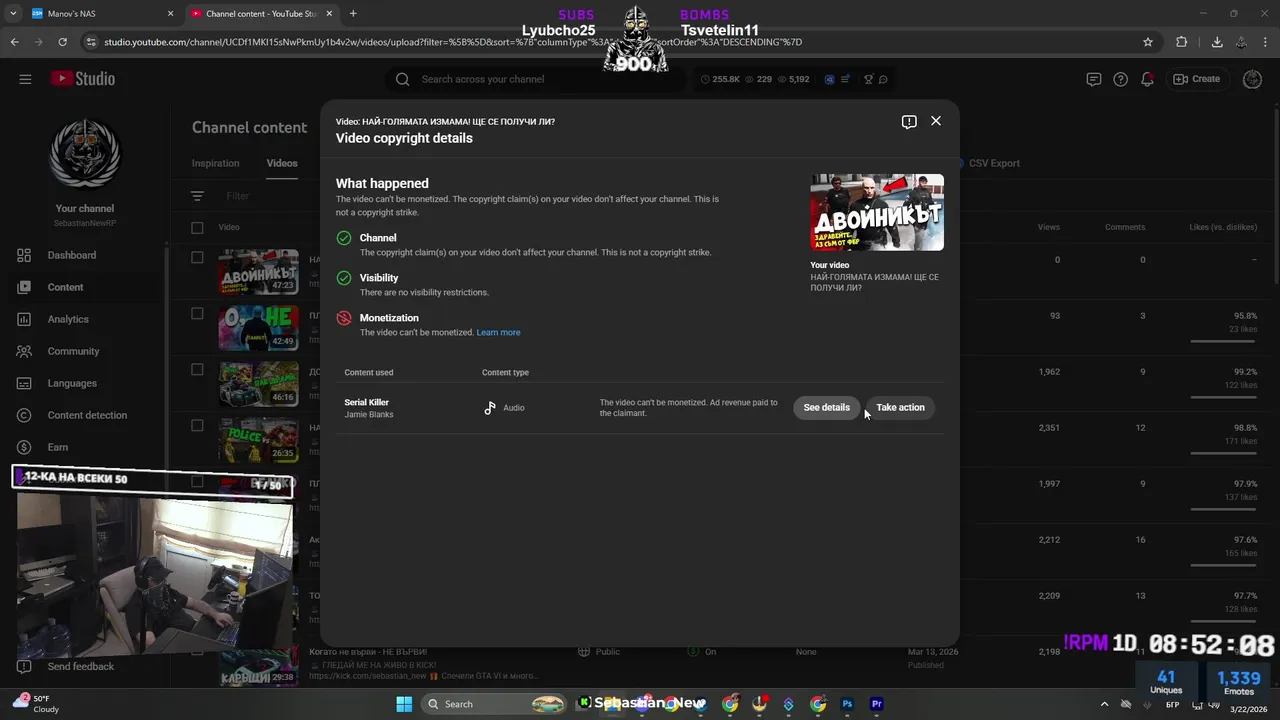Viewport: 1280px width, 720px height.
Task: Toggle the select-all videos checkbox in header
Action: [x=197, y=227]
